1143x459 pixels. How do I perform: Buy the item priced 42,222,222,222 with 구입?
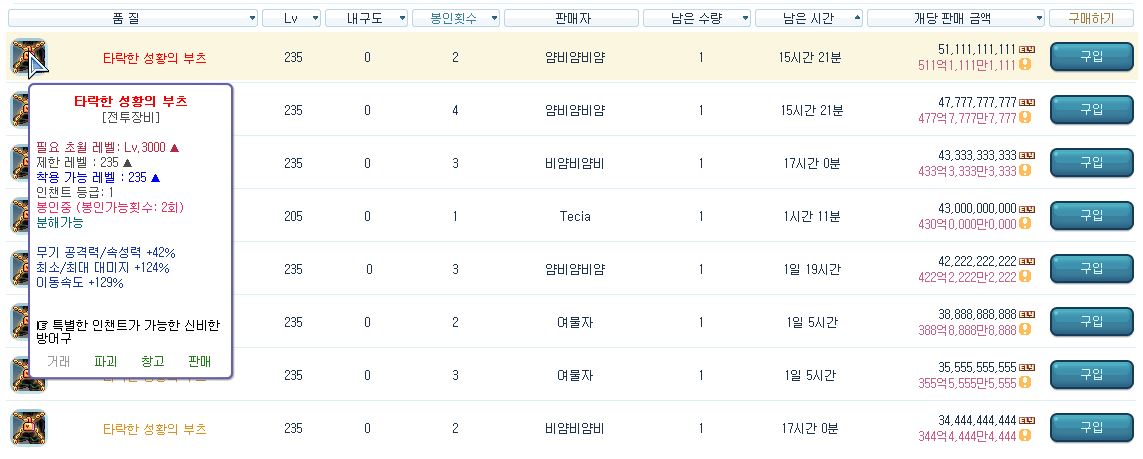click(1091, 269)
